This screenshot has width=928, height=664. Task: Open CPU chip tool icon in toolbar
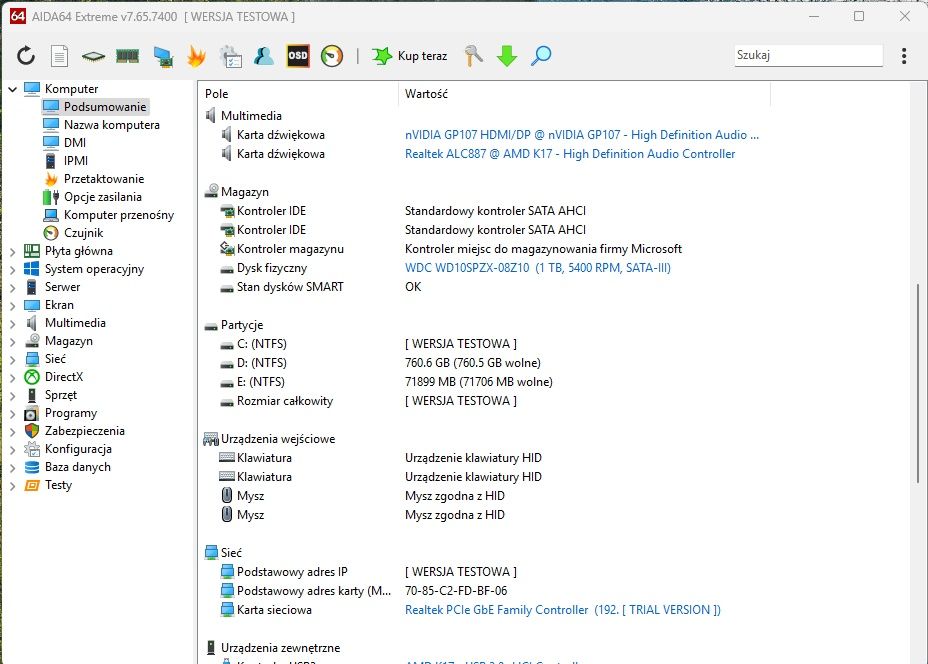click(x=94, y=56)
